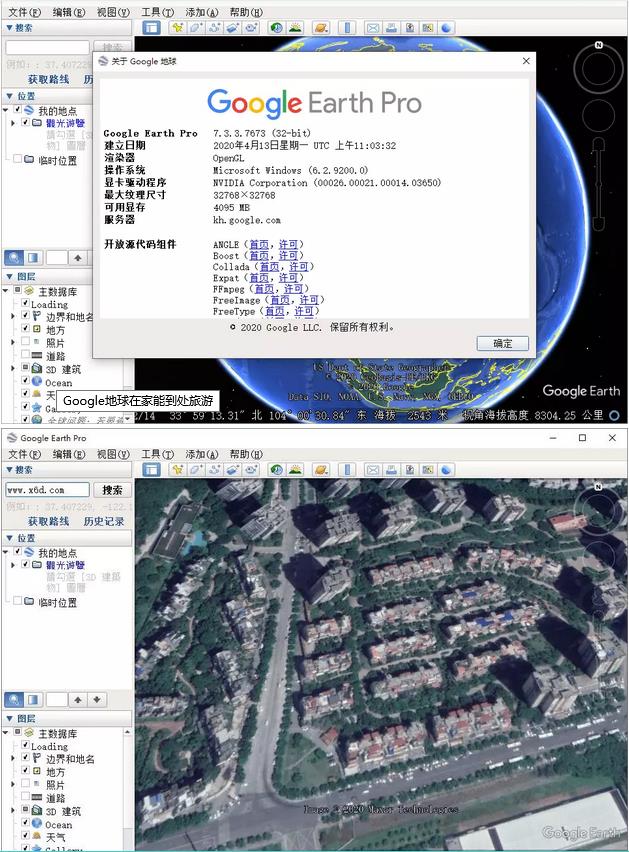Screen dimensions: 629x852
Task: Click 获取路线 link in satellite-view window
Action: pos(48,521)
